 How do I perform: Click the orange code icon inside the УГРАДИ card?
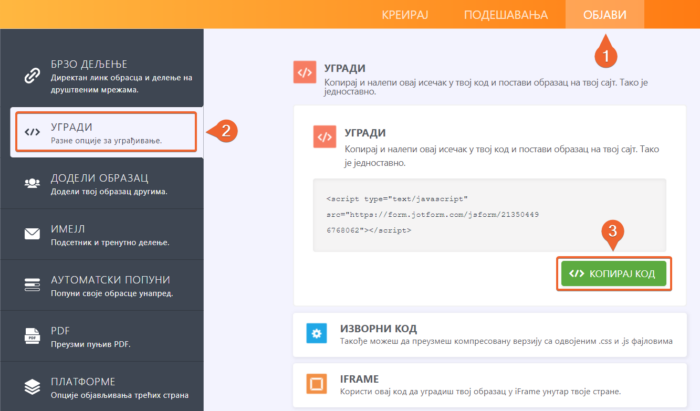325,137
